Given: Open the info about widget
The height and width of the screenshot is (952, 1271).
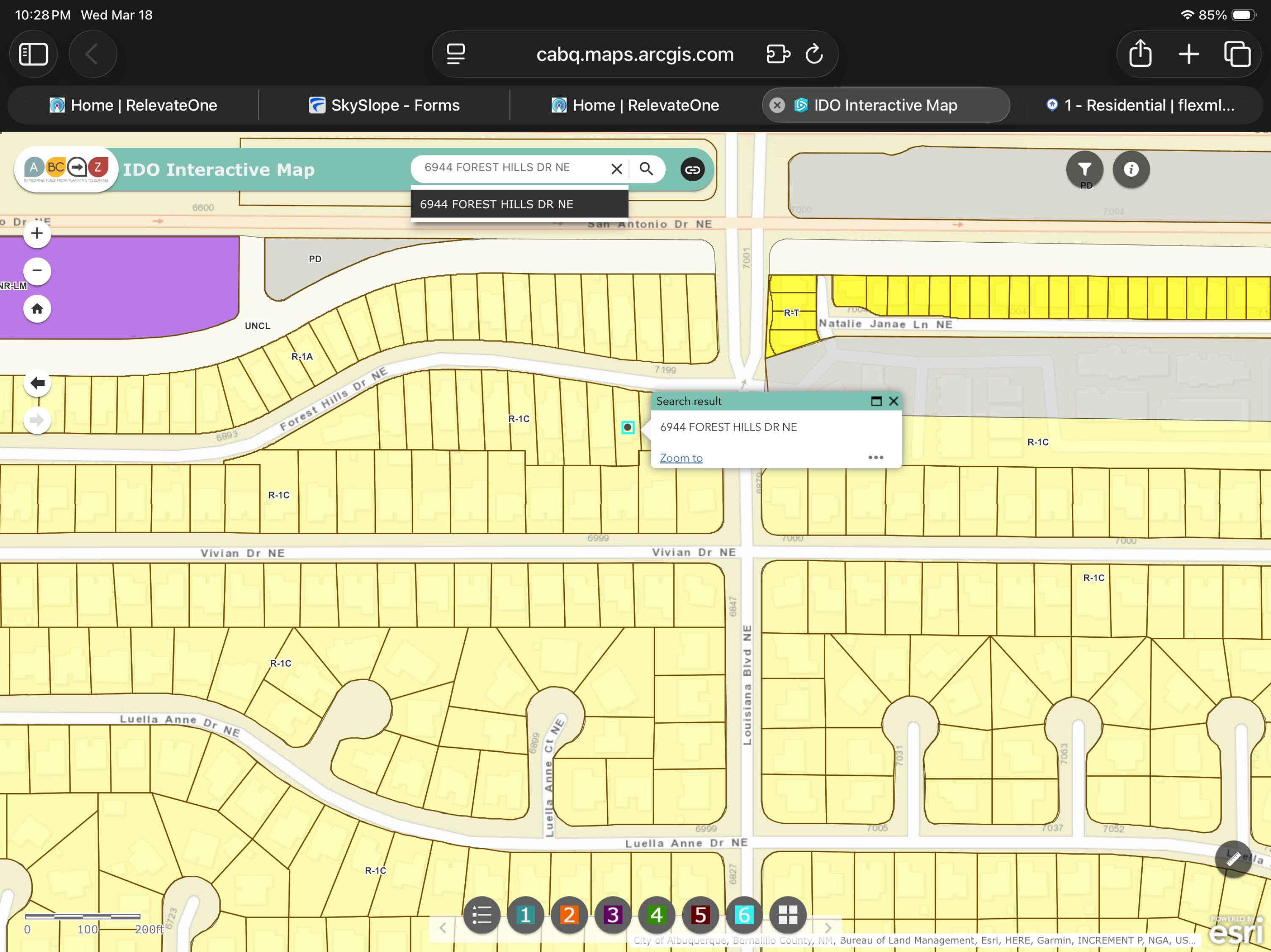Looking at the screenshot, I should click(1131, 169).
